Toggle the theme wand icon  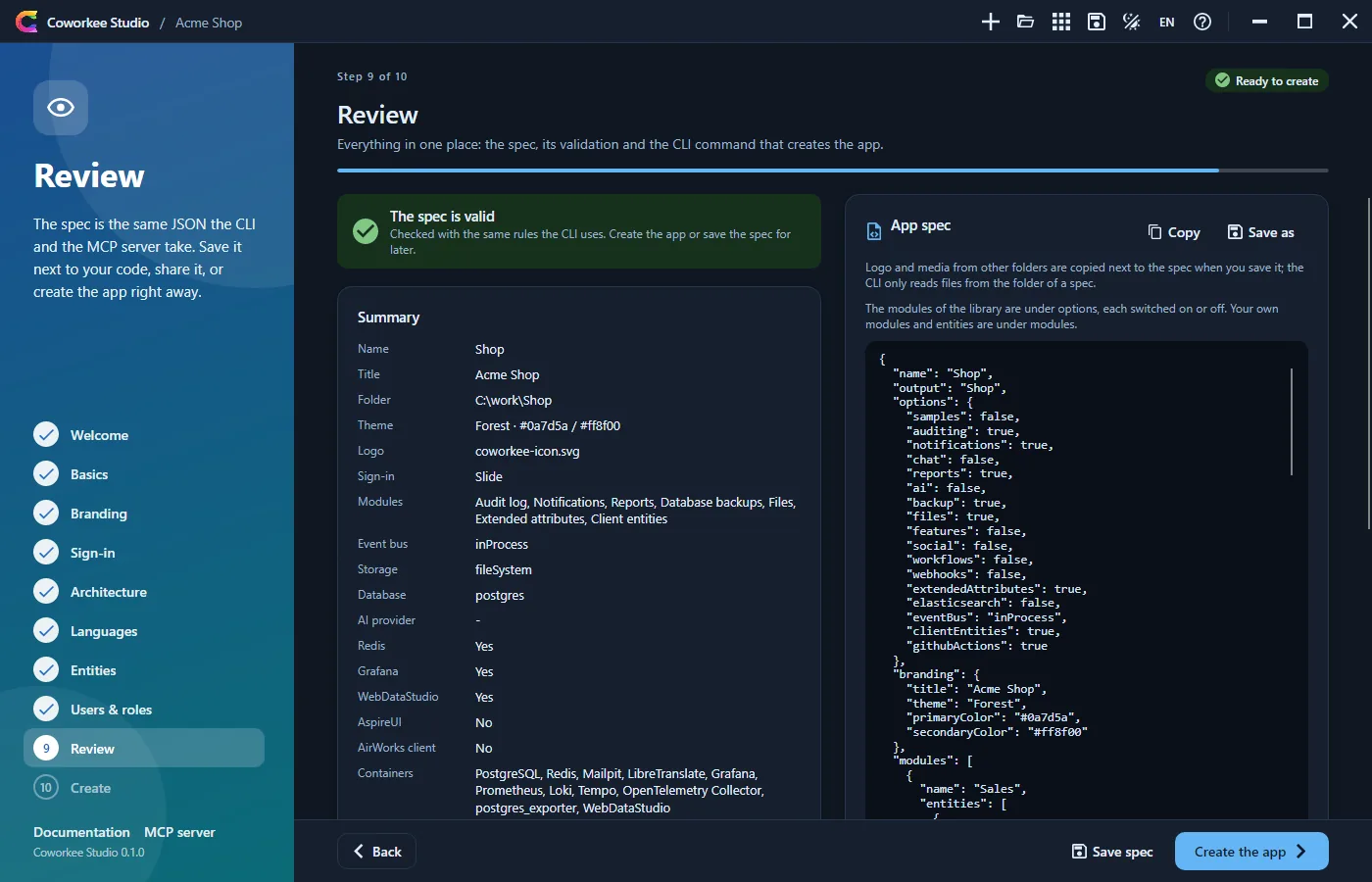(x=1132, y=22)
